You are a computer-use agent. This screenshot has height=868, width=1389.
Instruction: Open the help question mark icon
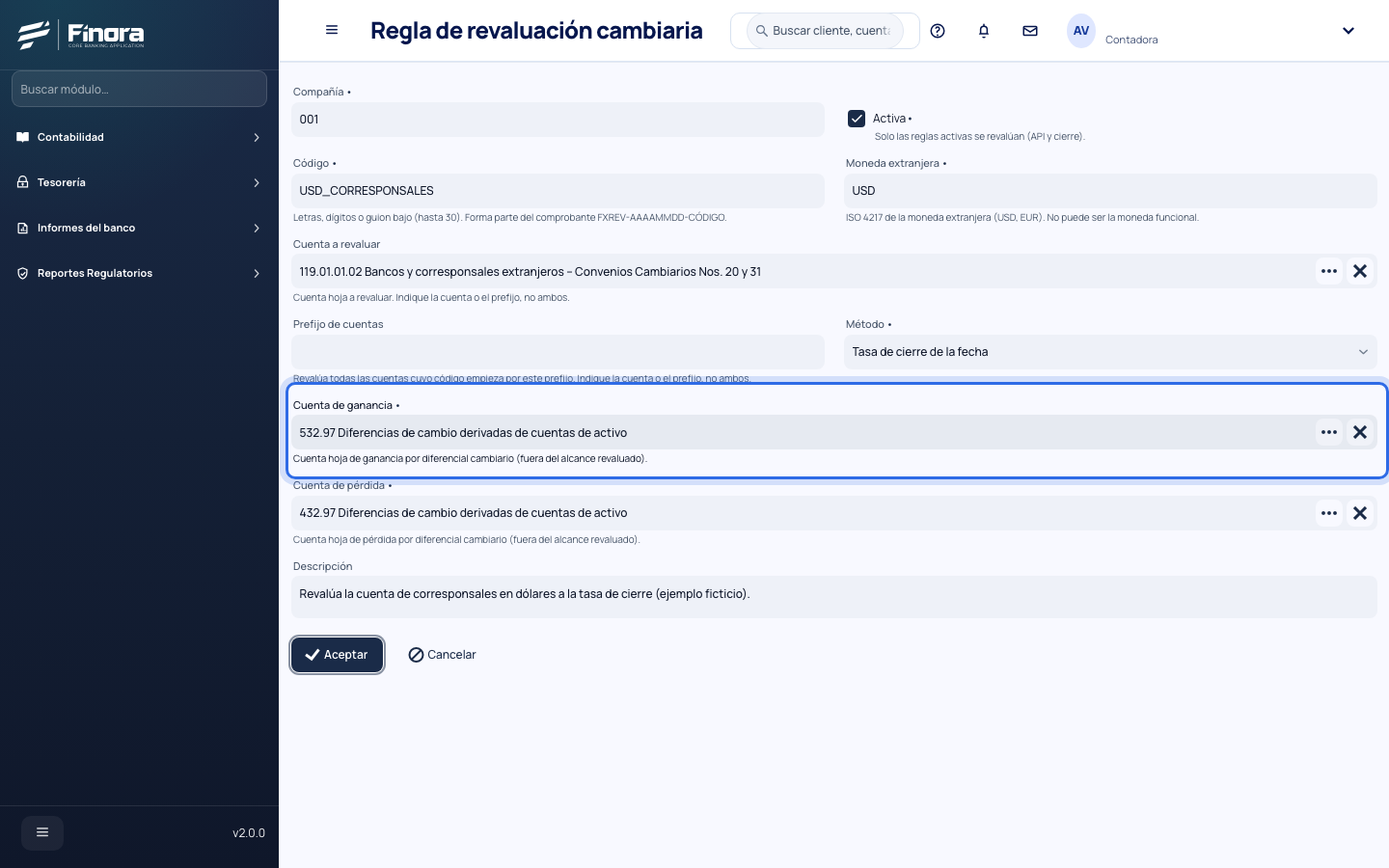pyautogui.click(x=938, y=31)
